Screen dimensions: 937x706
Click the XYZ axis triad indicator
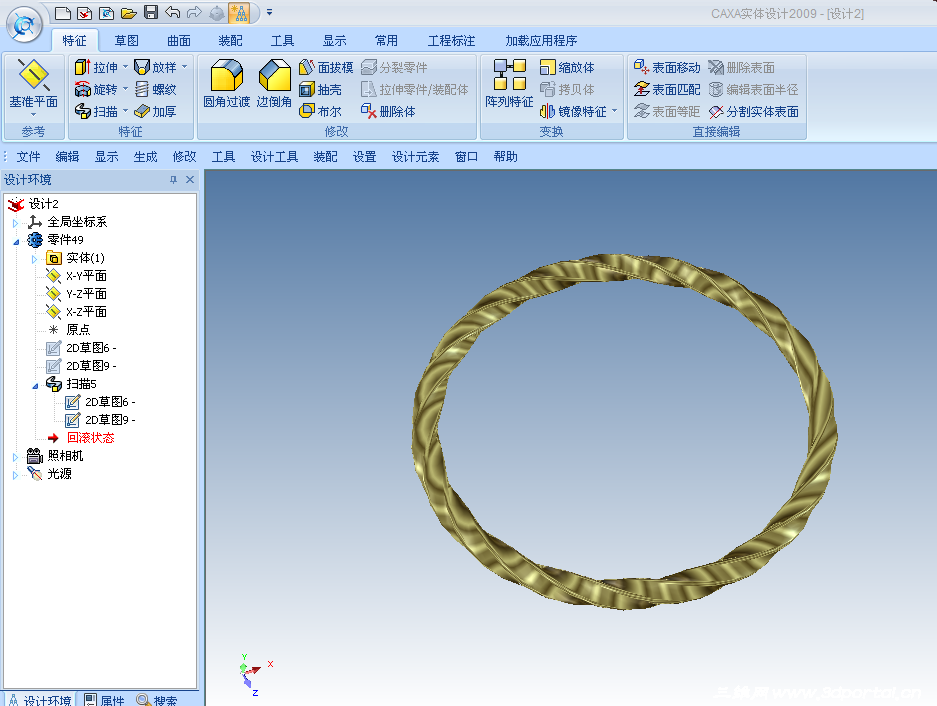click(256, 674)
